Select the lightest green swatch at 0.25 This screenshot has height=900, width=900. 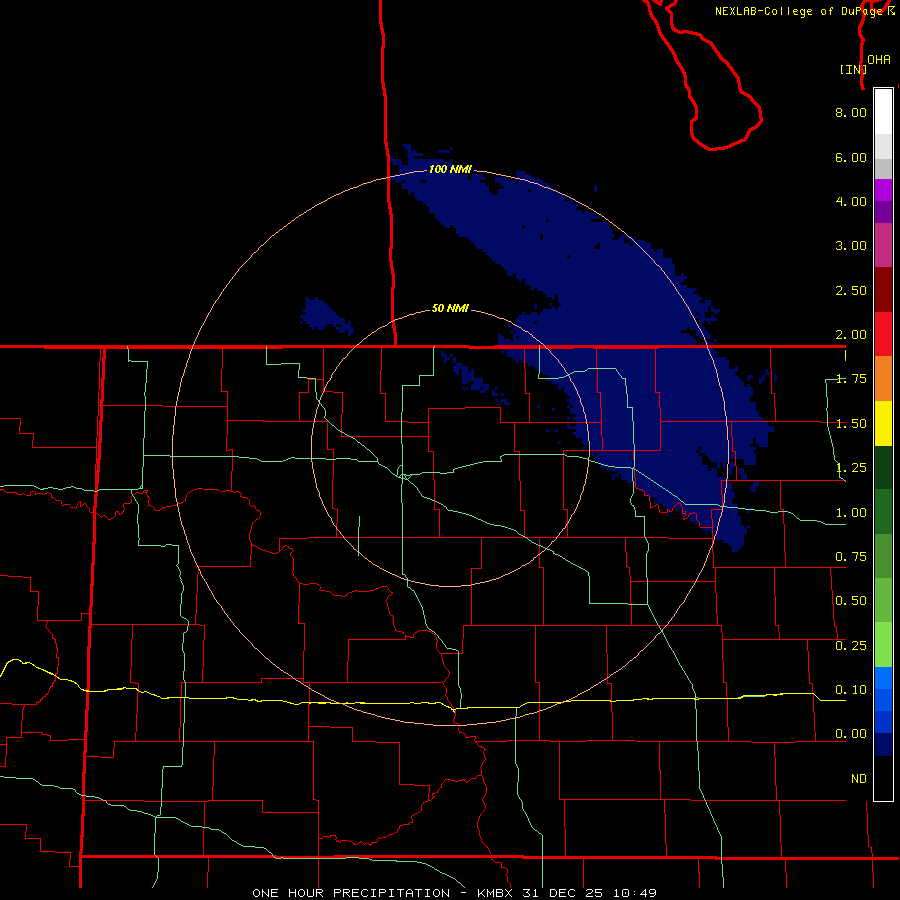(x=883, y=645)
